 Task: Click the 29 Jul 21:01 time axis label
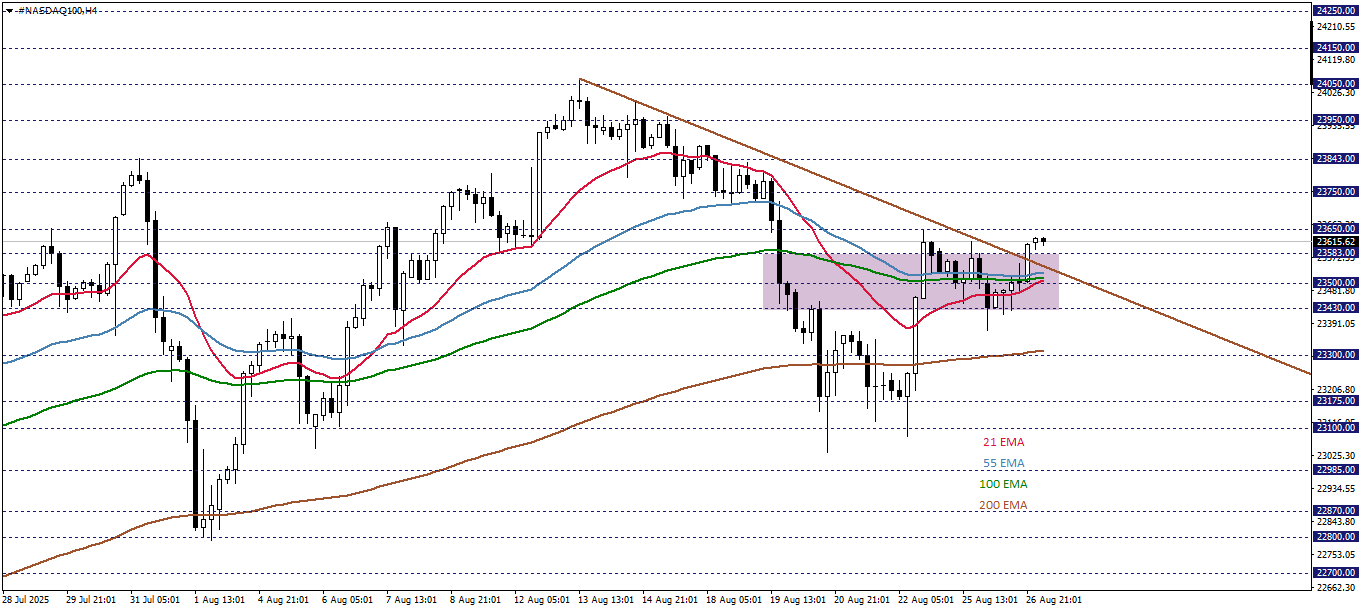tap(90, 600)
